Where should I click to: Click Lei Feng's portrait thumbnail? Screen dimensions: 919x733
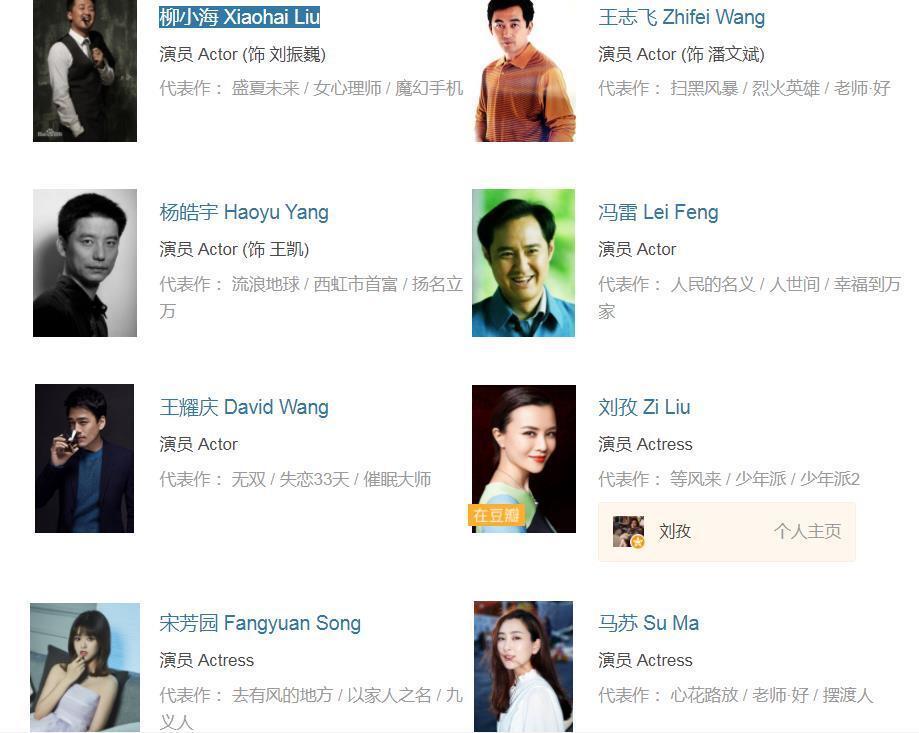pos(523,262)
